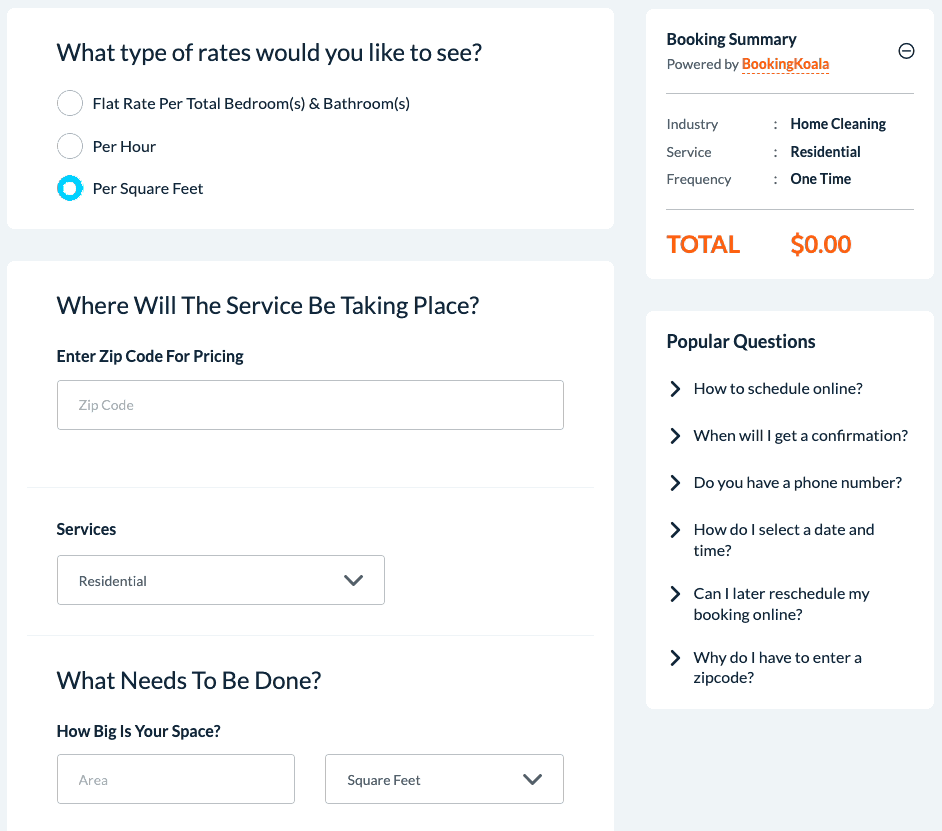Open 'Can I later reschedule my booking online?'

[x=782, y=604]
